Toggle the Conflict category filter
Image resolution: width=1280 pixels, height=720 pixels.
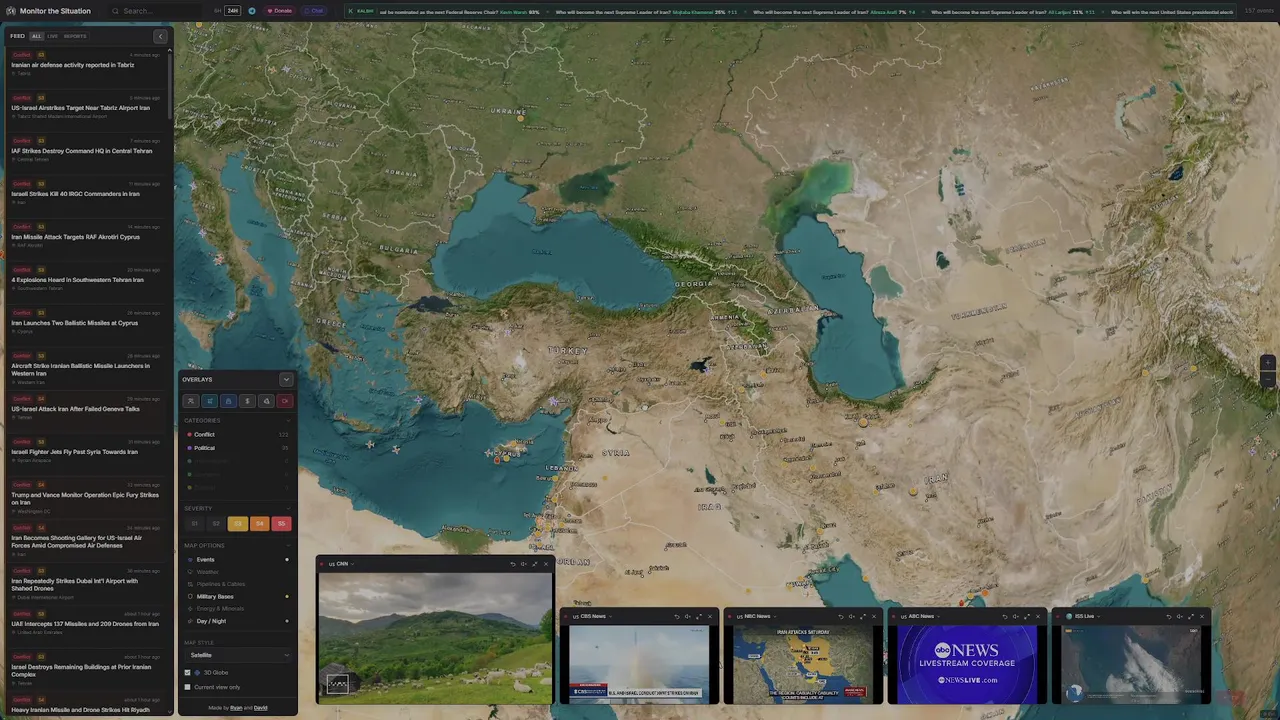tap(237, 434)
